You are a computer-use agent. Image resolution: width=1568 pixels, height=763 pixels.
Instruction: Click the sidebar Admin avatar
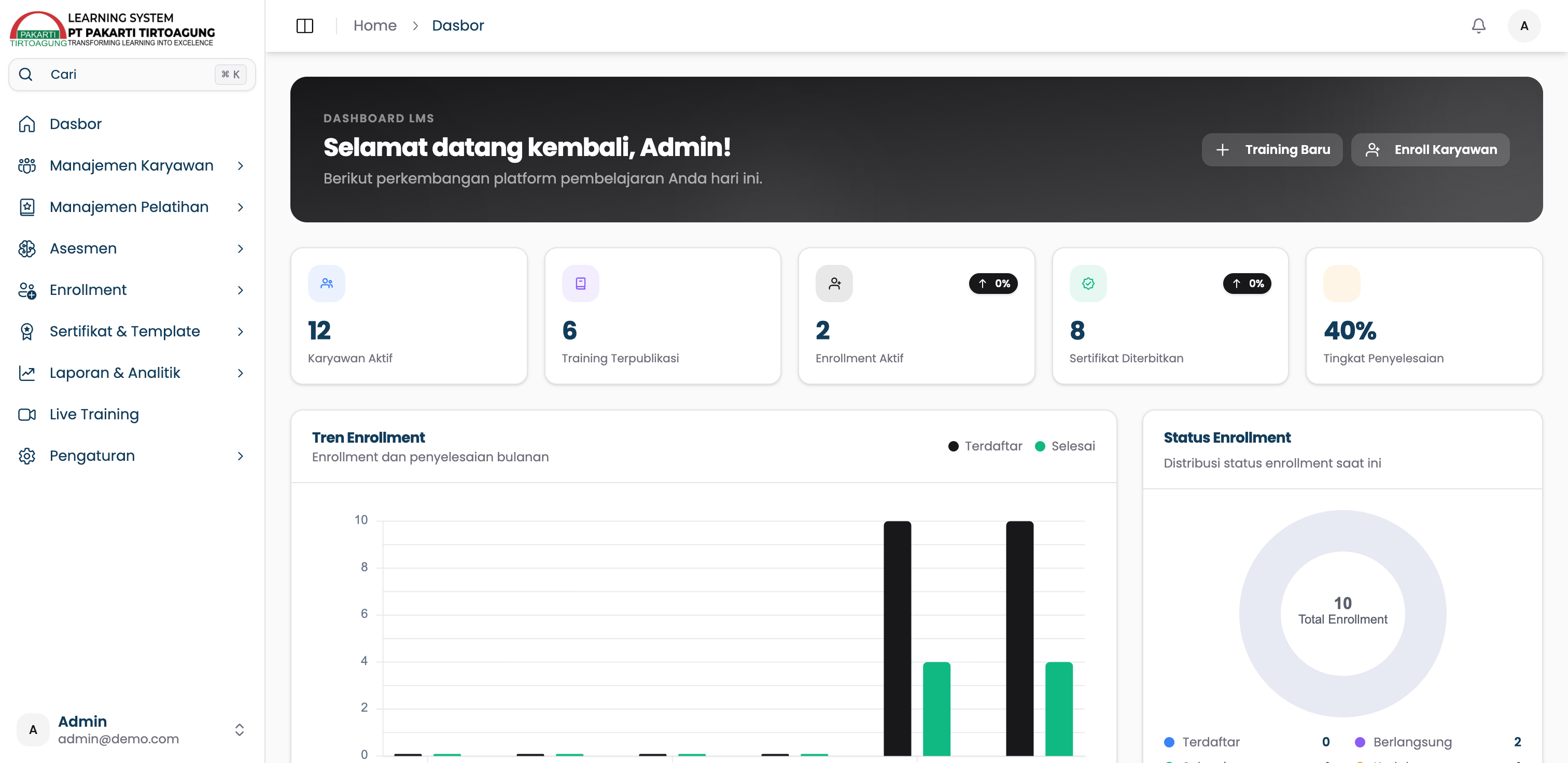[x=33, y=729]
